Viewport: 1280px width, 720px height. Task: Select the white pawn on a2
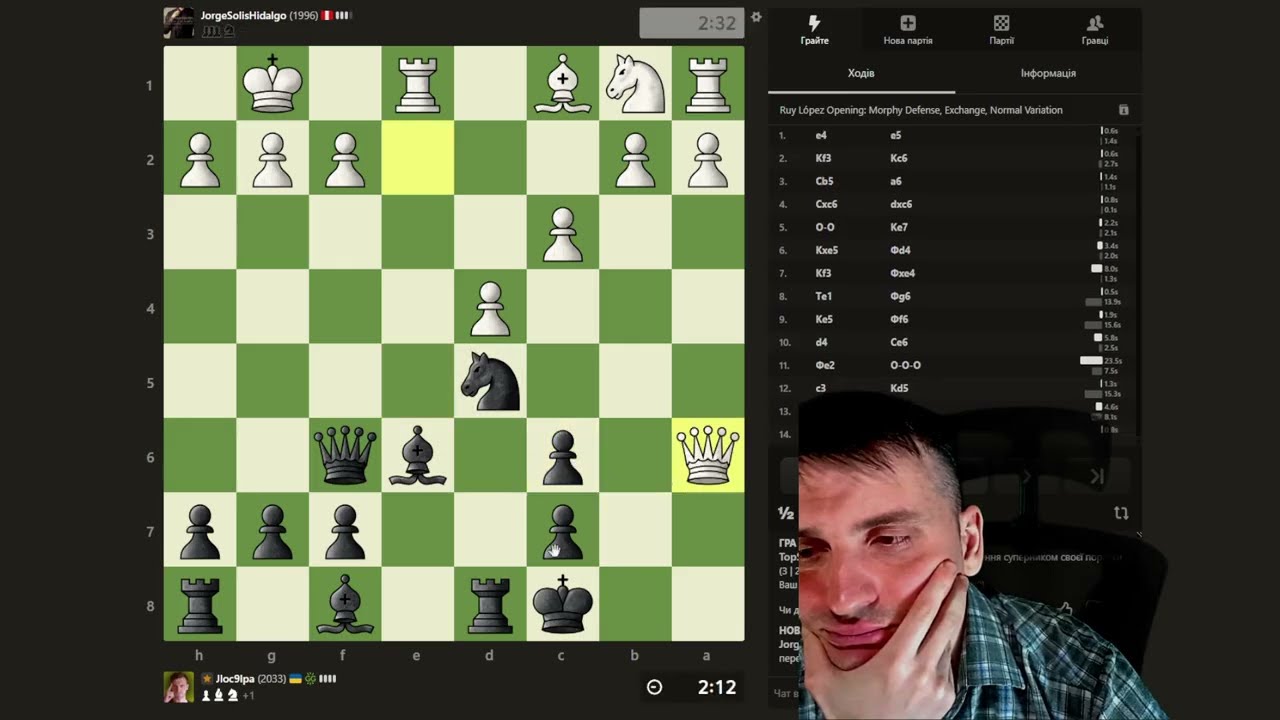(x=708, y=159)
